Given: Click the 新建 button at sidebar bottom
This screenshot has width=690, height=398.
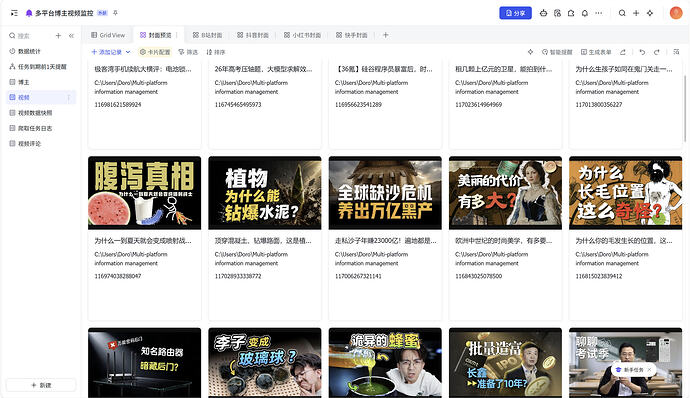Looking at the screenshot, I should click(x=41, y=385).
